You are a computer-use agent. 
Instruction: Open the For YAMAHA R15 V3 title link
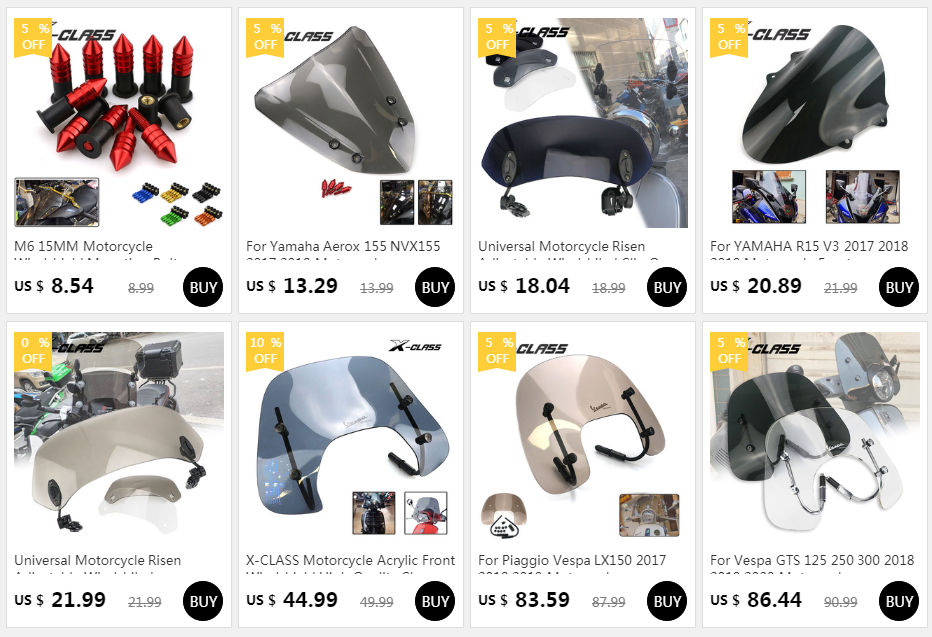[809, 247]
